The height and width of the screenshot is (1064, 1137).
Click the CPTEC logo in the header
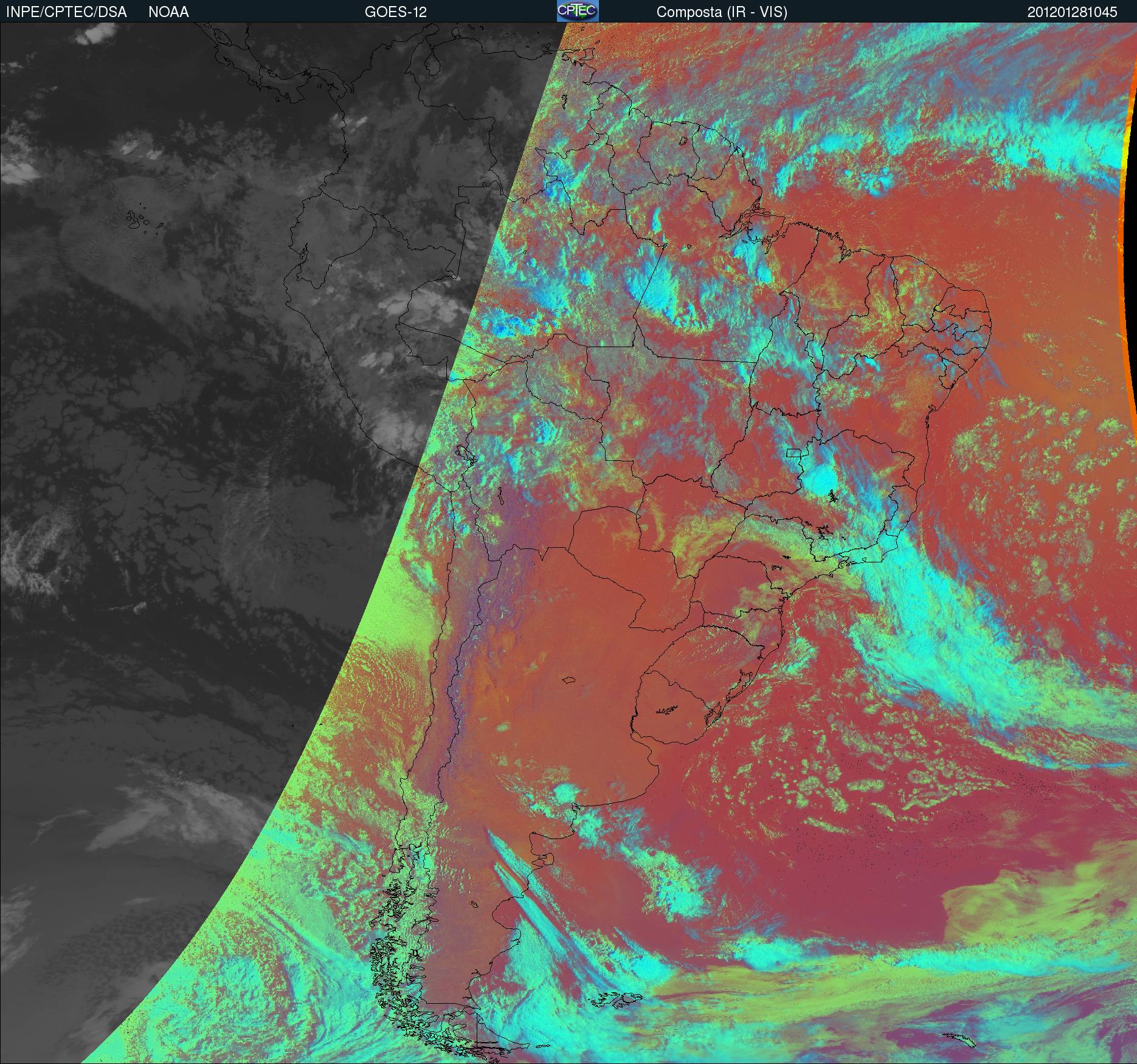pos(578,11)
